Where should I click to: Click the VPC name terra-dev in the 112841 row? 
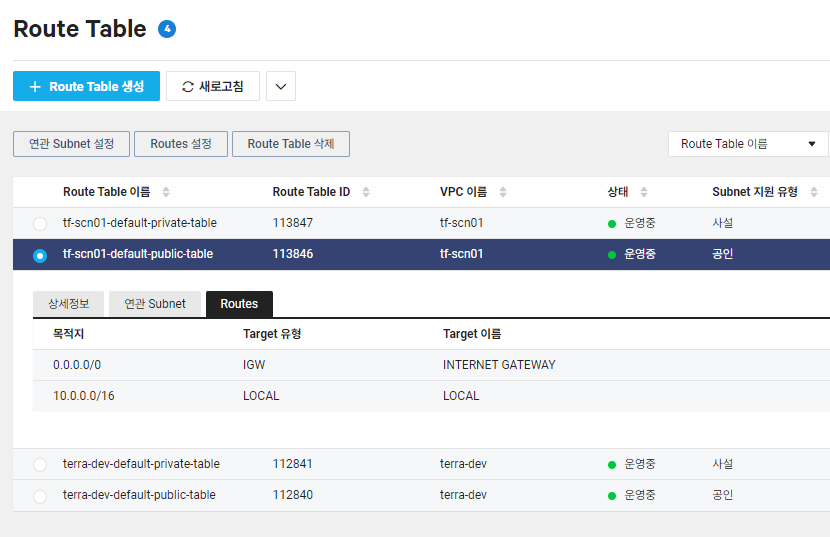[463, 464]
